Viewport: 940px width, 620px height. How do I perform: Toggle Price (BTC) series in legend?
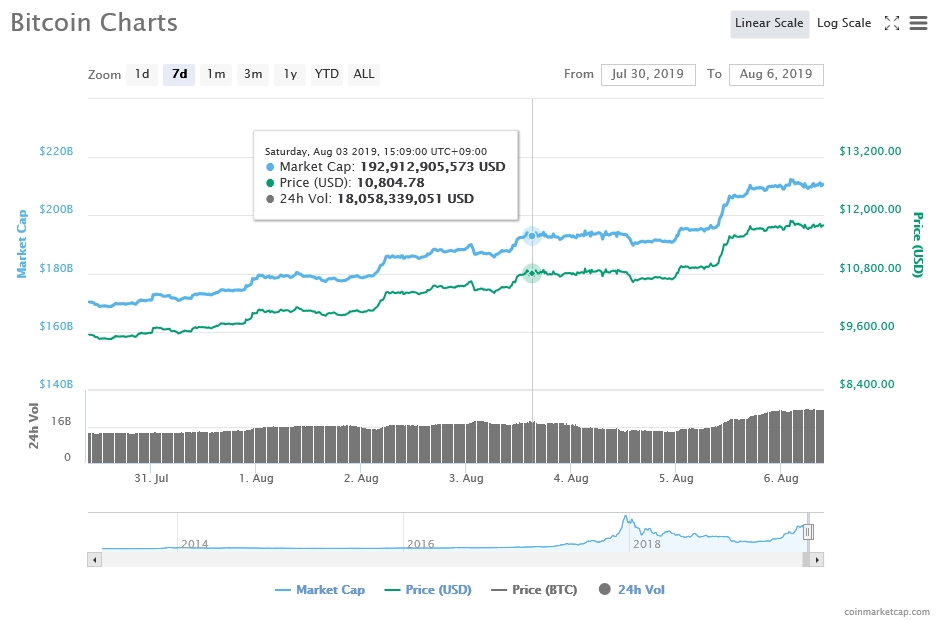(534, 590)
